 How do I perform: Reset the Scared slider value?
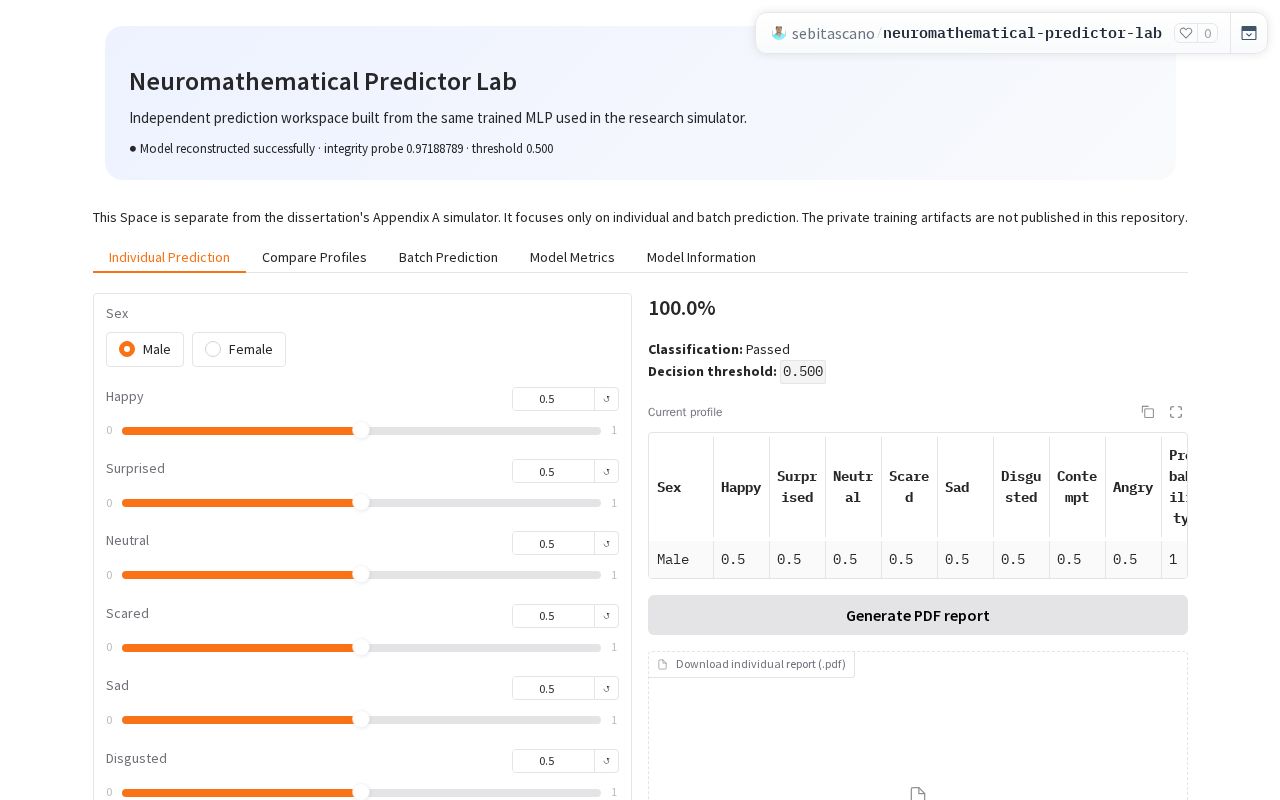tap(606, 616)
